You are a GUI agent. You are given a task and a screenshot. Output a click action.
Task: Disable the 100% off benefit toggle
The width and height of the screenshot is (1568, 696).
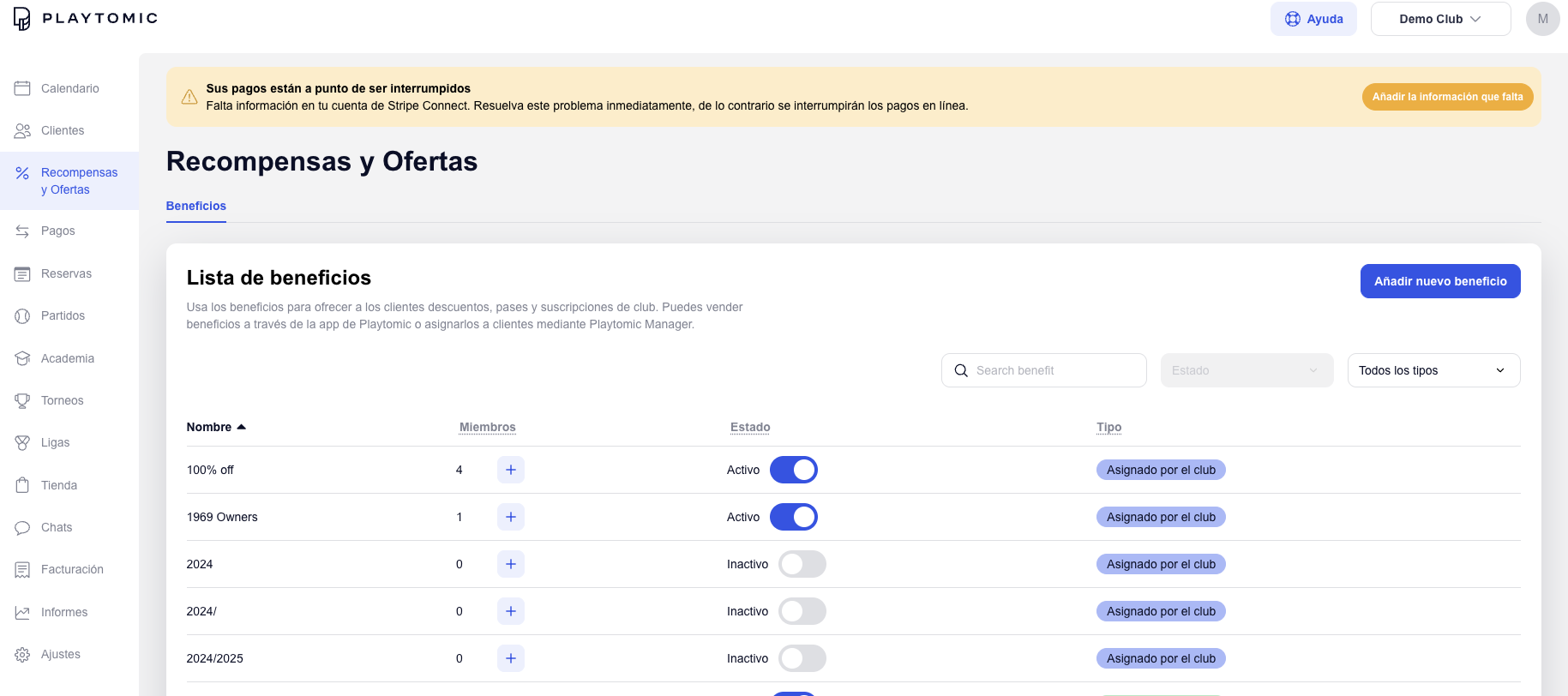click(x=793, y=470)
